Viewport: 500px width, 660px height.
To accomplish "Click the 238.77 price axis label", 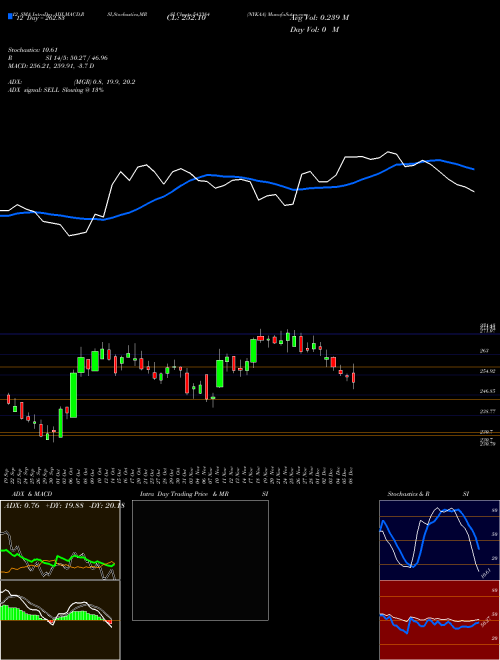I will tap(487, 412).
